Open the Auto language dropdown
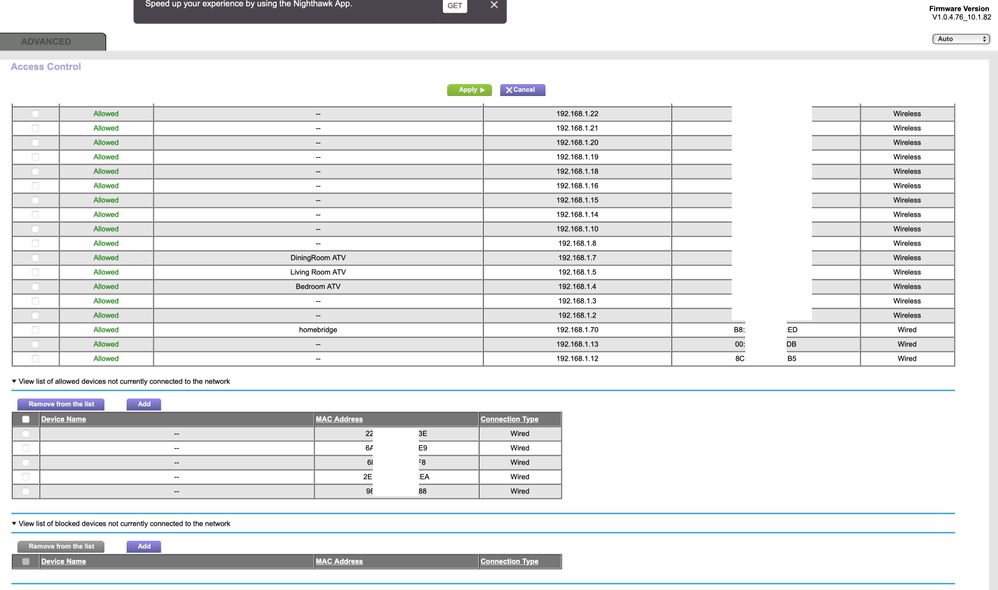 click(x=960, y=39)
